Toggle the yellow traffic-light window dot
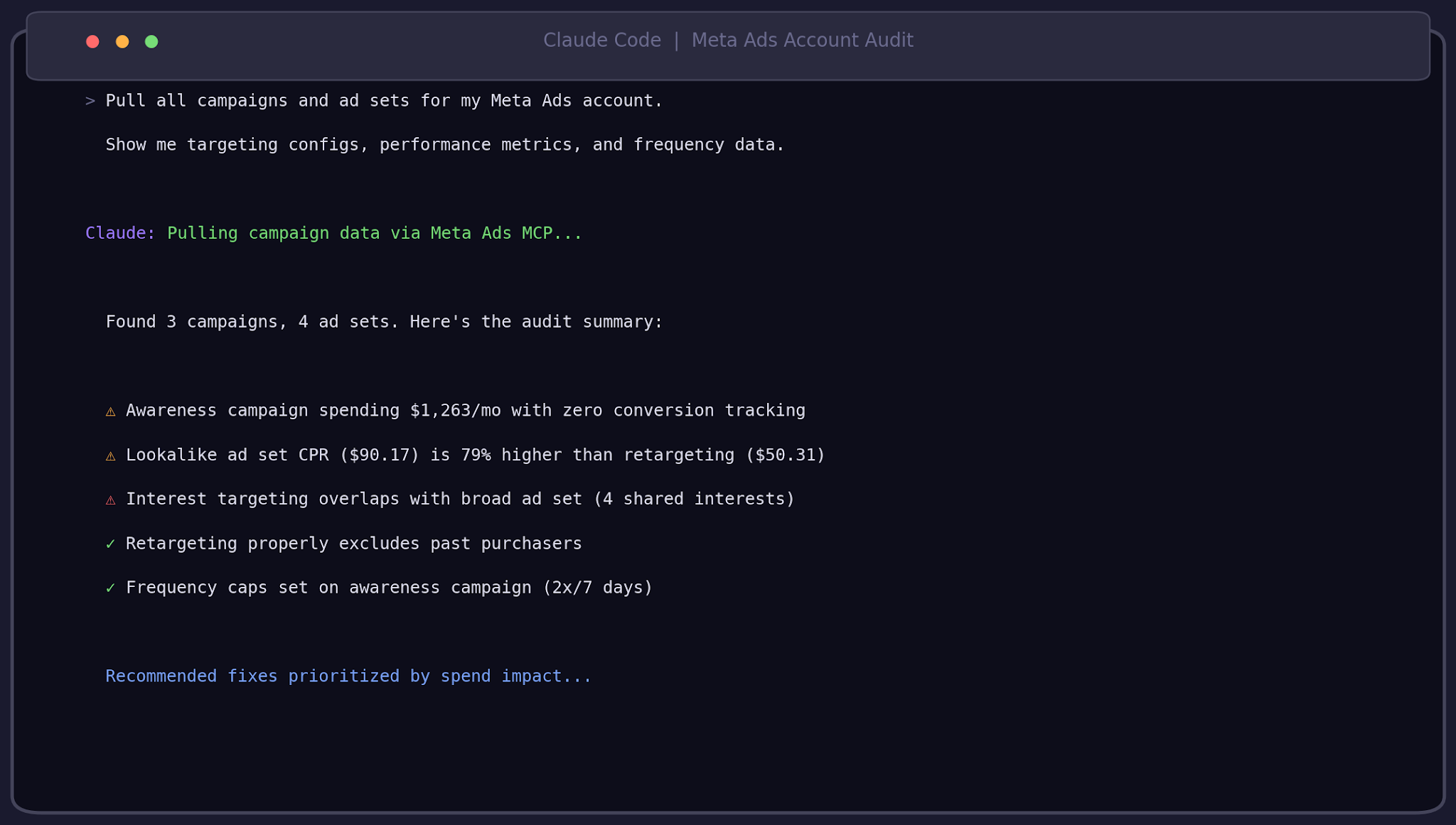 tap(122, 41)
